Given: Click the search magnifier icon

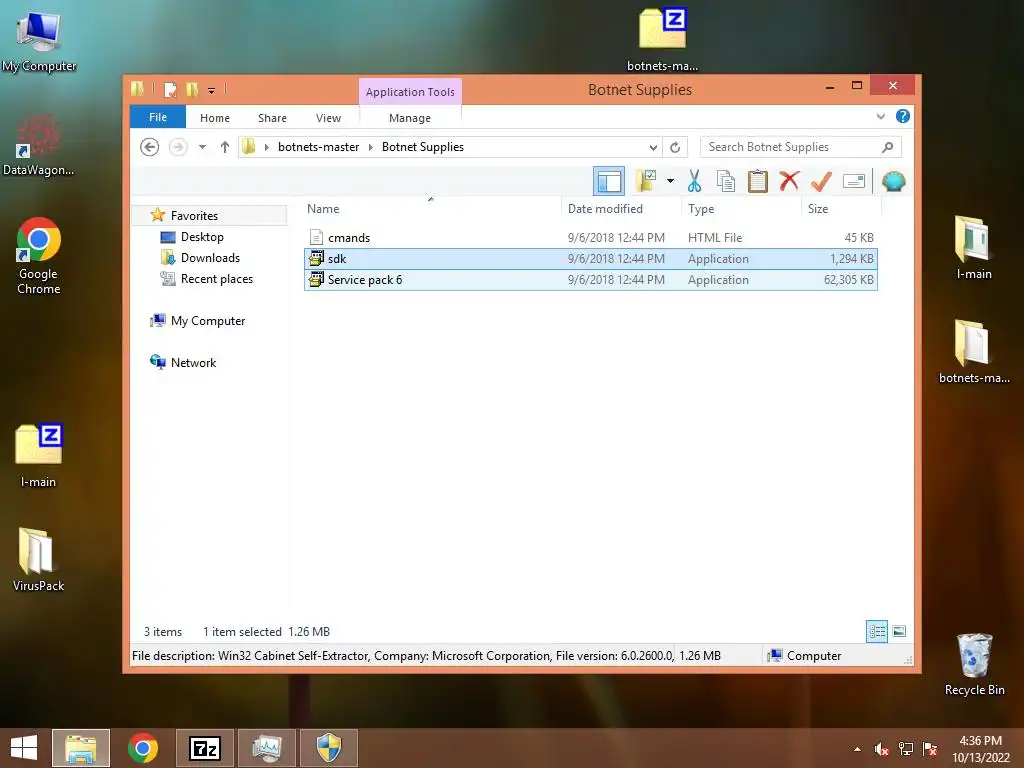Looking at the screenshot, I should (x=887, y=147).
